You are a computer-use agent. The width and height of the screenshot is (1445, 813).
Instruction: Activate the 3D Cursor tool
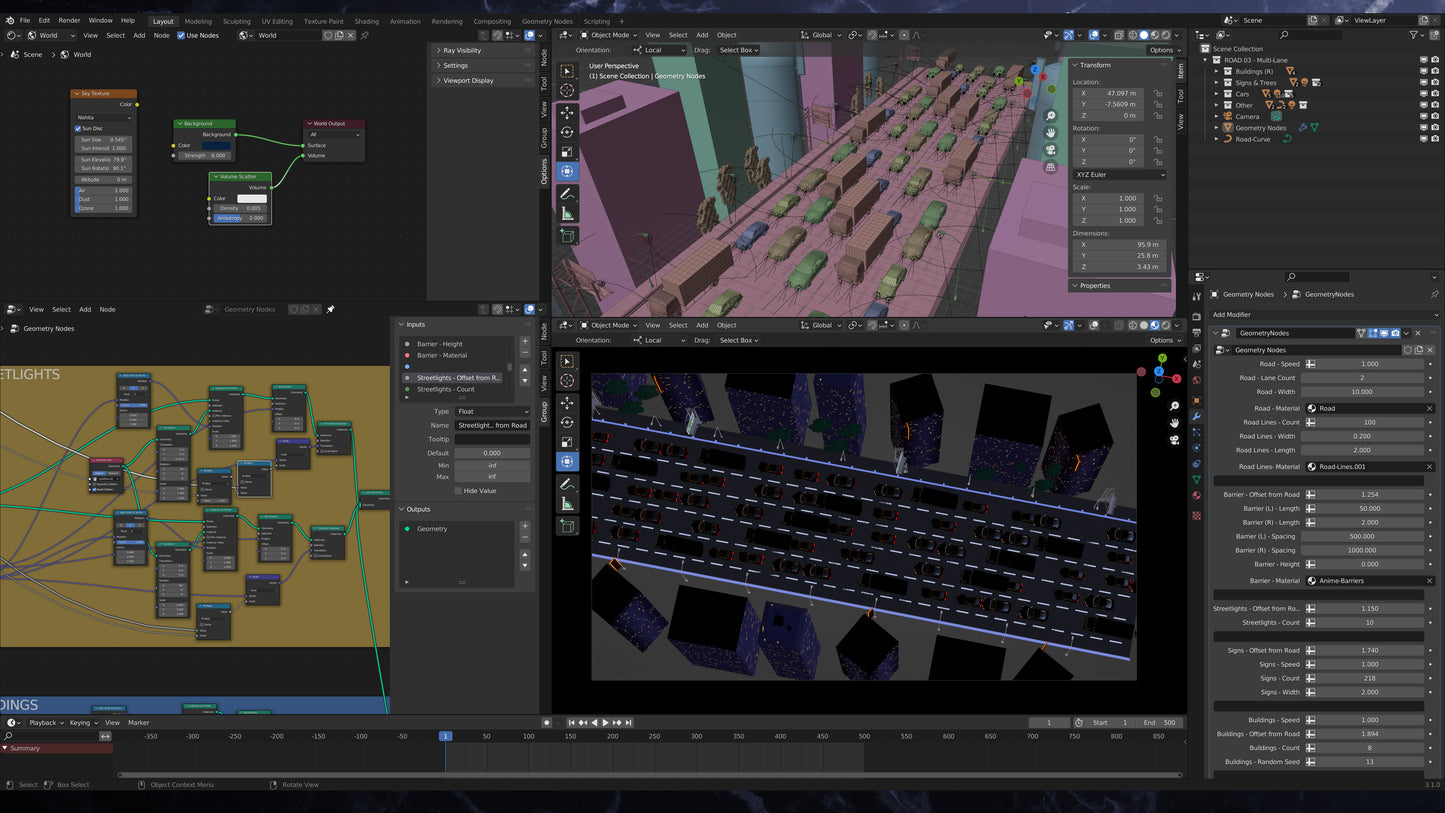click(568, 89)
